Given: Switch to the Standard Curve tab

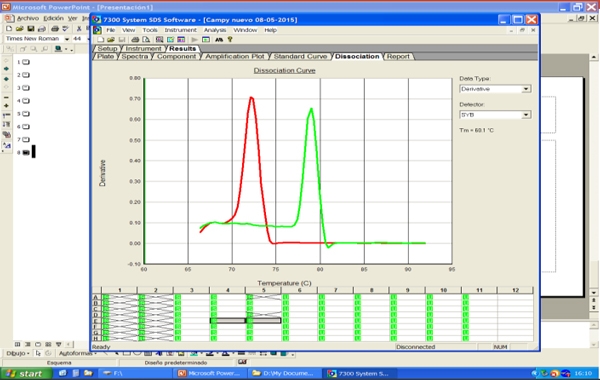Looking at the screenshot, I should point(300,56).
